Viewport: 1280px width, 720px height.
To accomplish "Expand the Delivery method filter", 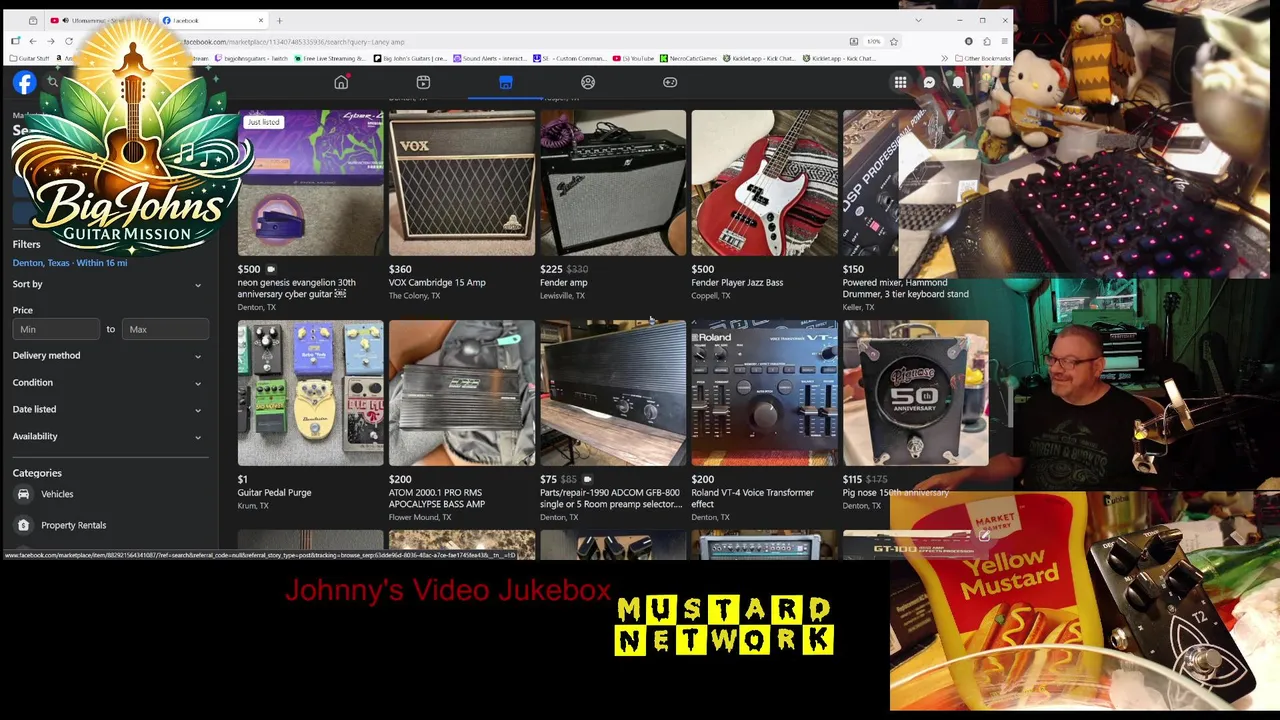I will point(108,355).
